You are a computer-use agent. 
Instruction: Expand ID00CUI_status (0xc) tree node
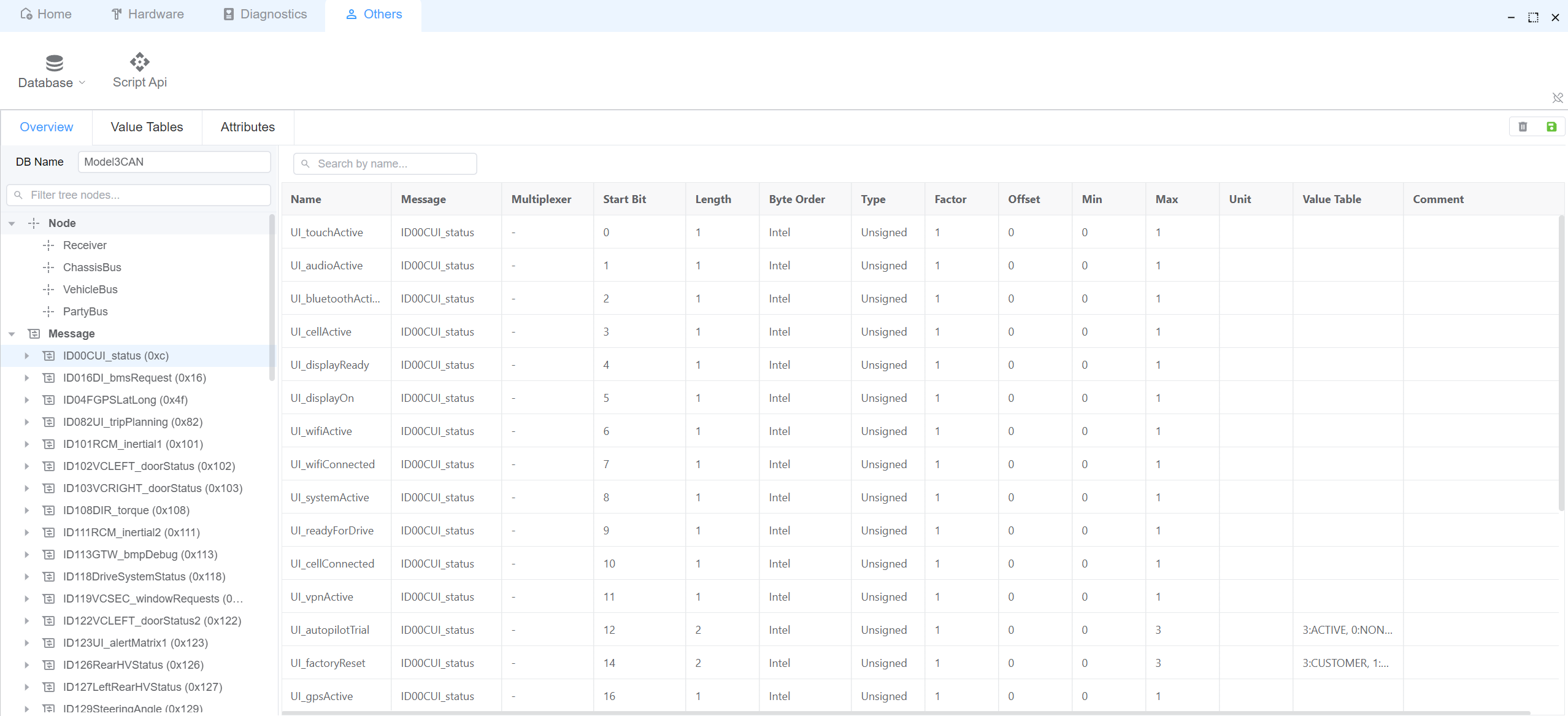tap(26, 356)
